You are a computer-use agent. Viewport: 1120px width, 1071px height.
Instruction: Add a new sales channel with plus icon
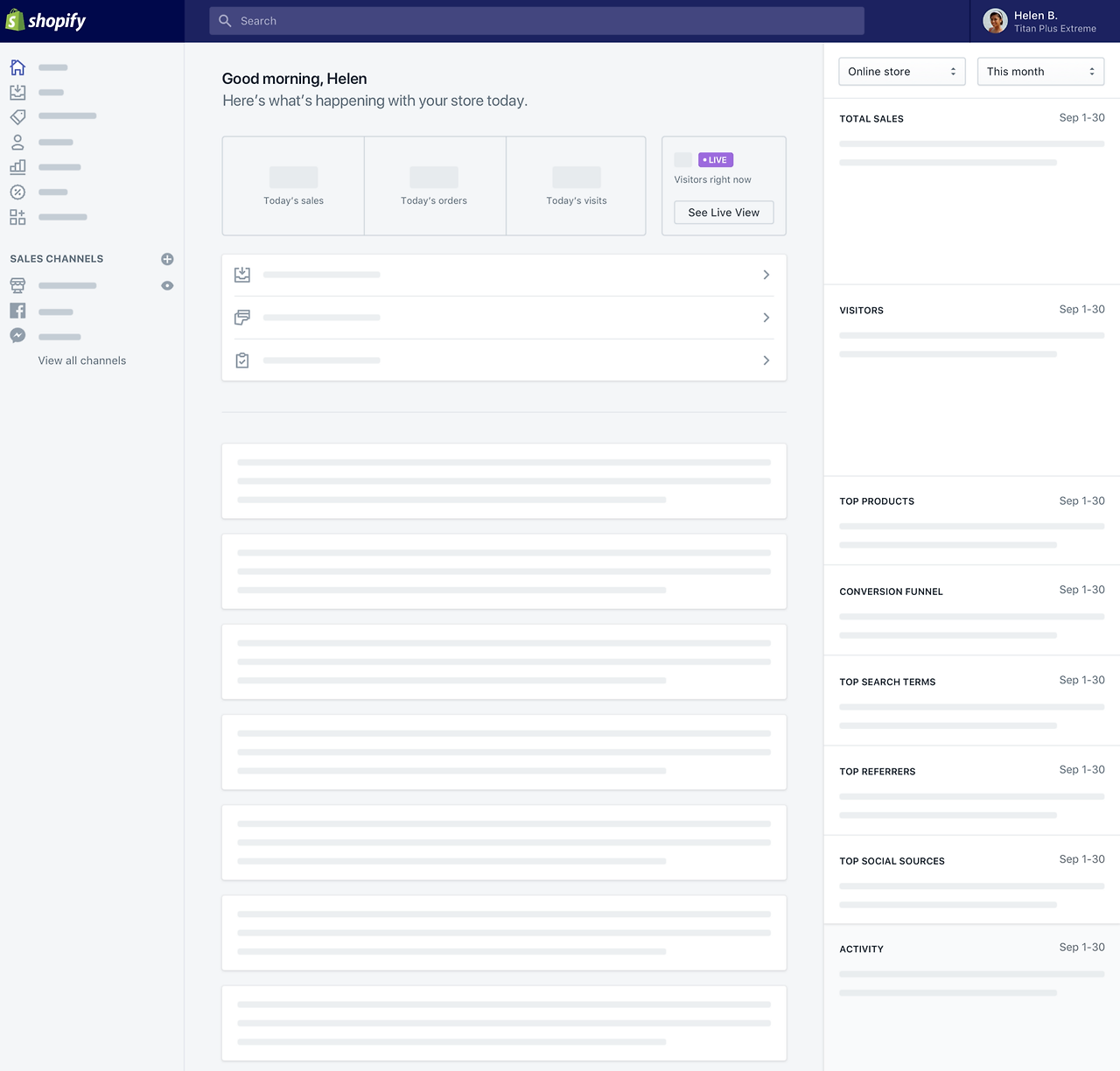tap(167, 259)
